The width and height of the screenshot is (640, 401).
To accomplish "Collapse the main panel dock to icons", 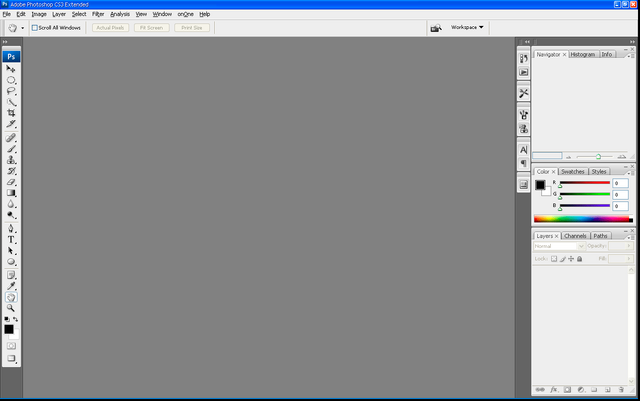I will coord(632,42).
